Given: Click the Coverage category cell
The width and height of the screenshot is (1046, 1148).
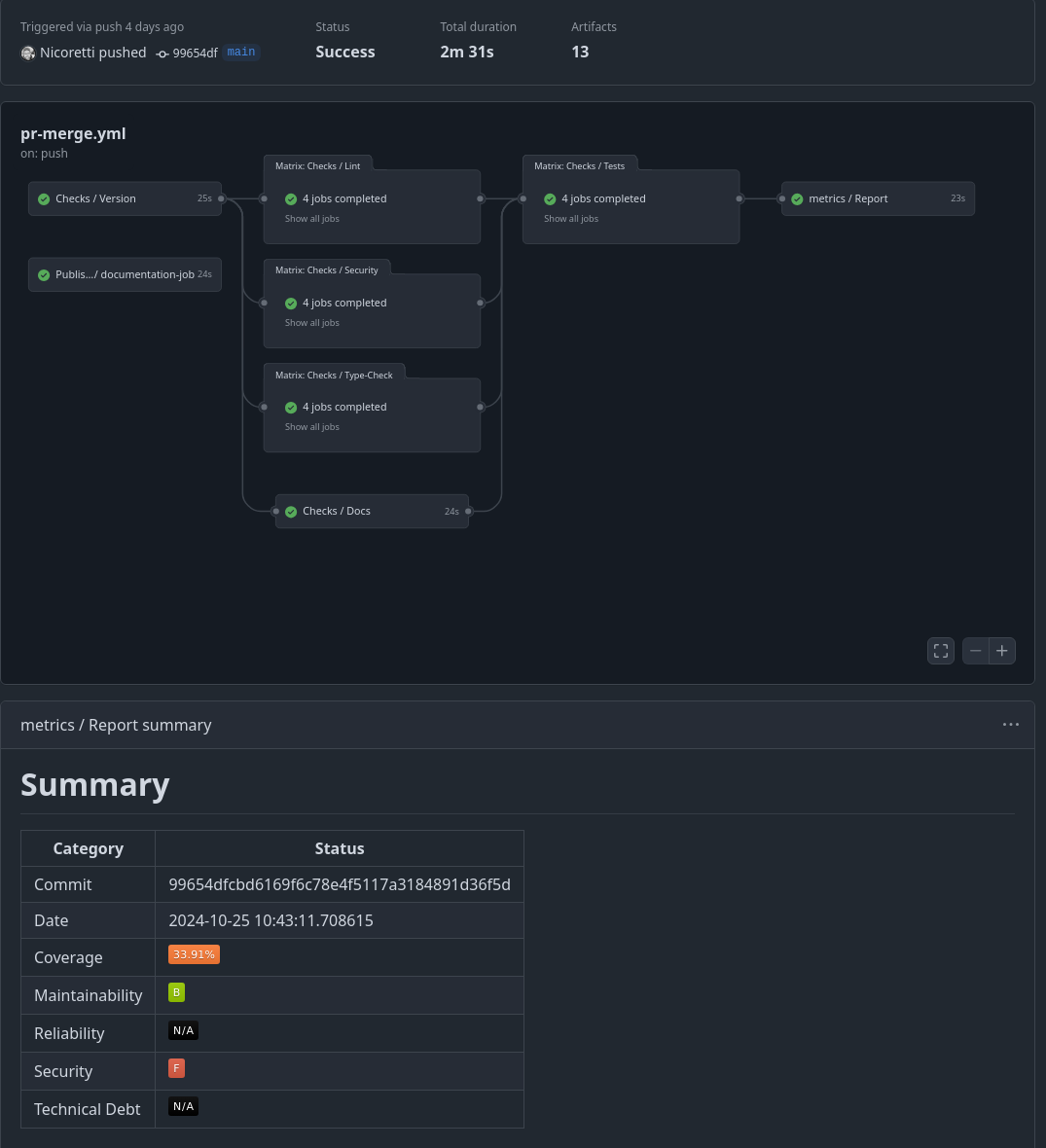Looking at the screenshot, I should click(88, 957).
